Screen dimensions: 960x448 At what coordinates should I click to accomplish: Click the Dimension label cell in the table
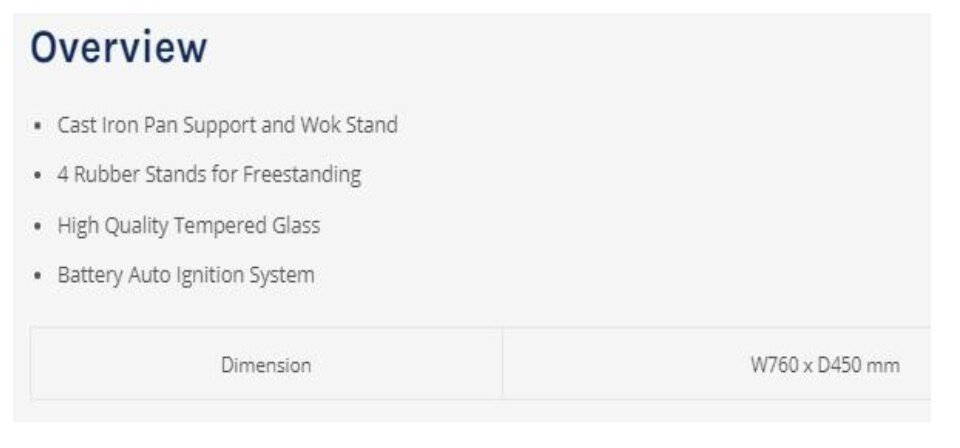click(266, 364)
